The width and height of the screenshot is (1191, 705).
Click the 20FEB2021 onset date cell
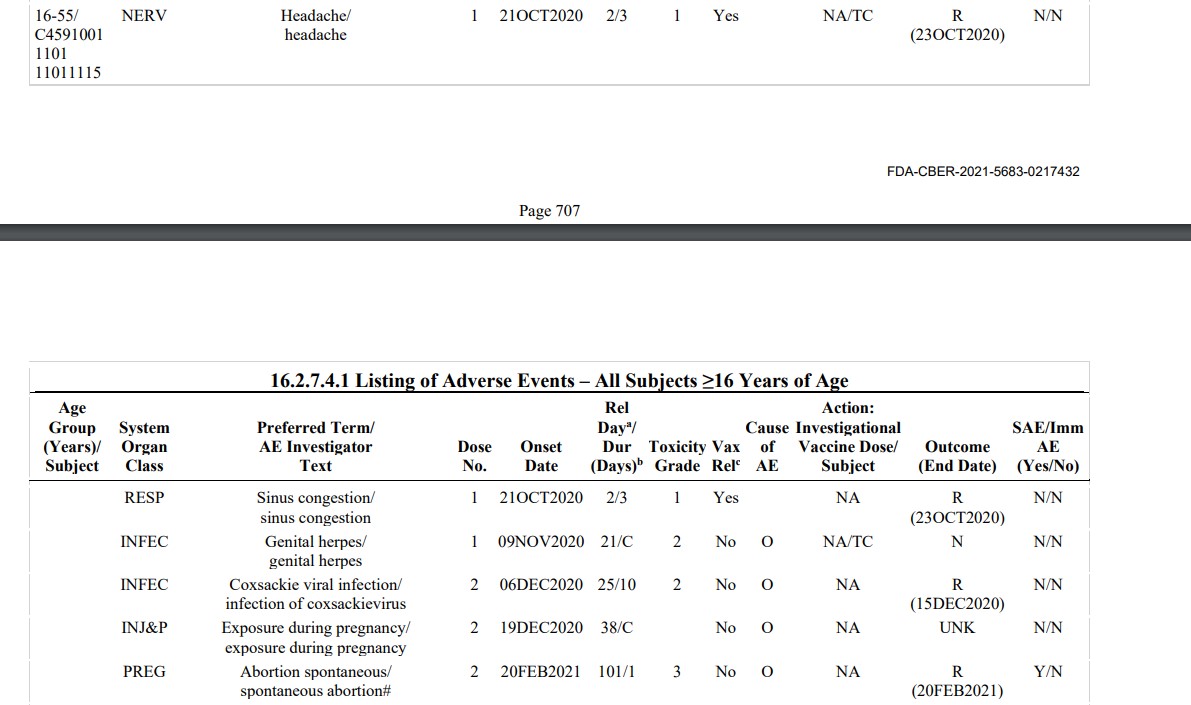tap(540, 672)
